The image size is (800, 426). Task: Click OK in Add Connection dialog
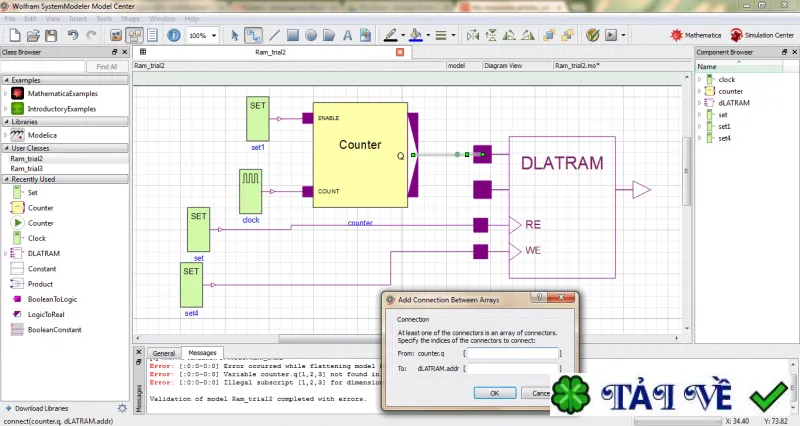pos(494,393)
